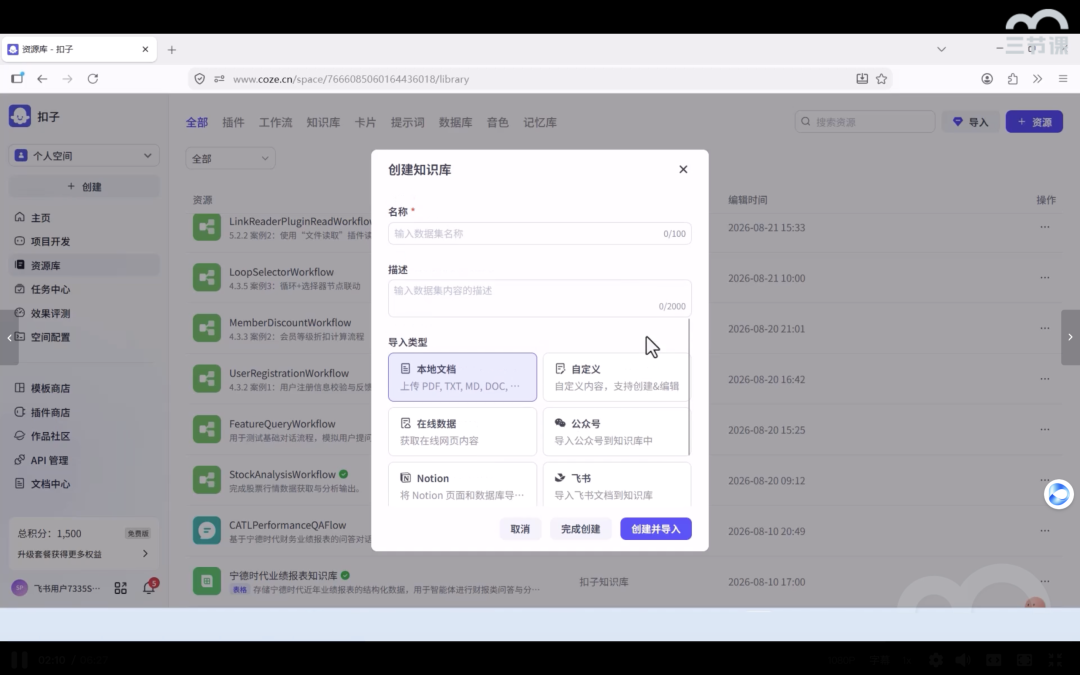1080x675 pixels.
Task: Open more actions for MemberDiscountWorkflow row
Action: pos(1045,328)
